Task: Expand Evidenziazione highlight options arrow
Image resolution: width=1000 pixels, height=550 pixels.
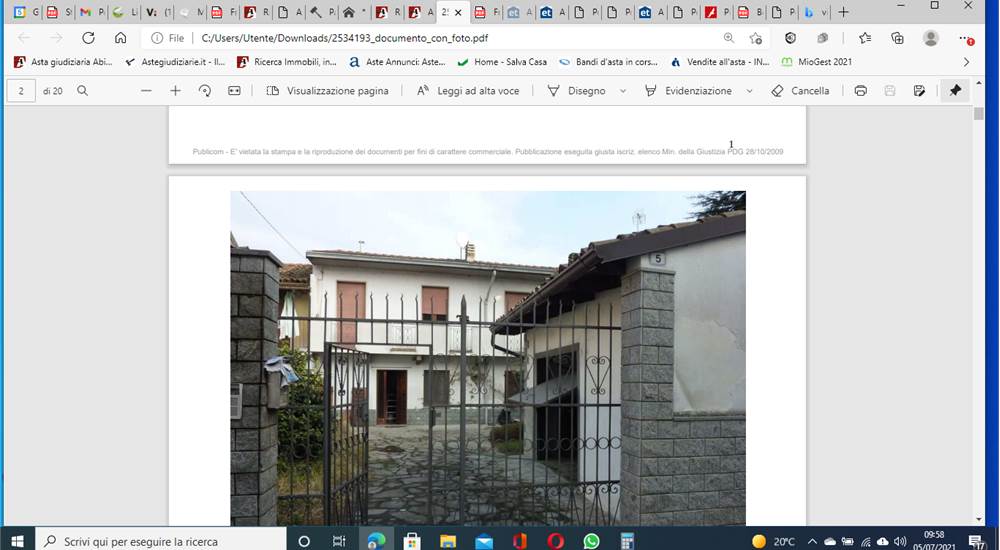Action: (749, 91)
